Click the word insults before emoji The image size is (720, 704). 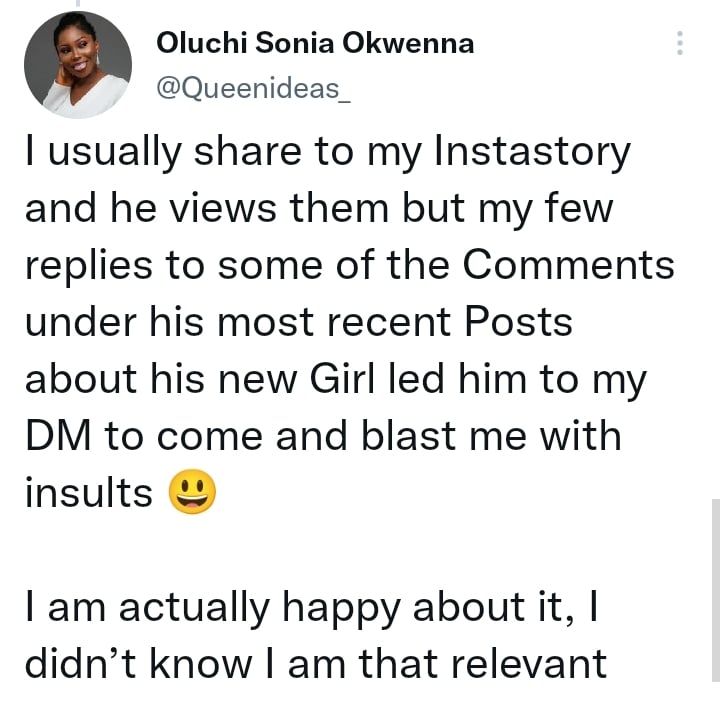[x=88, y=494]
